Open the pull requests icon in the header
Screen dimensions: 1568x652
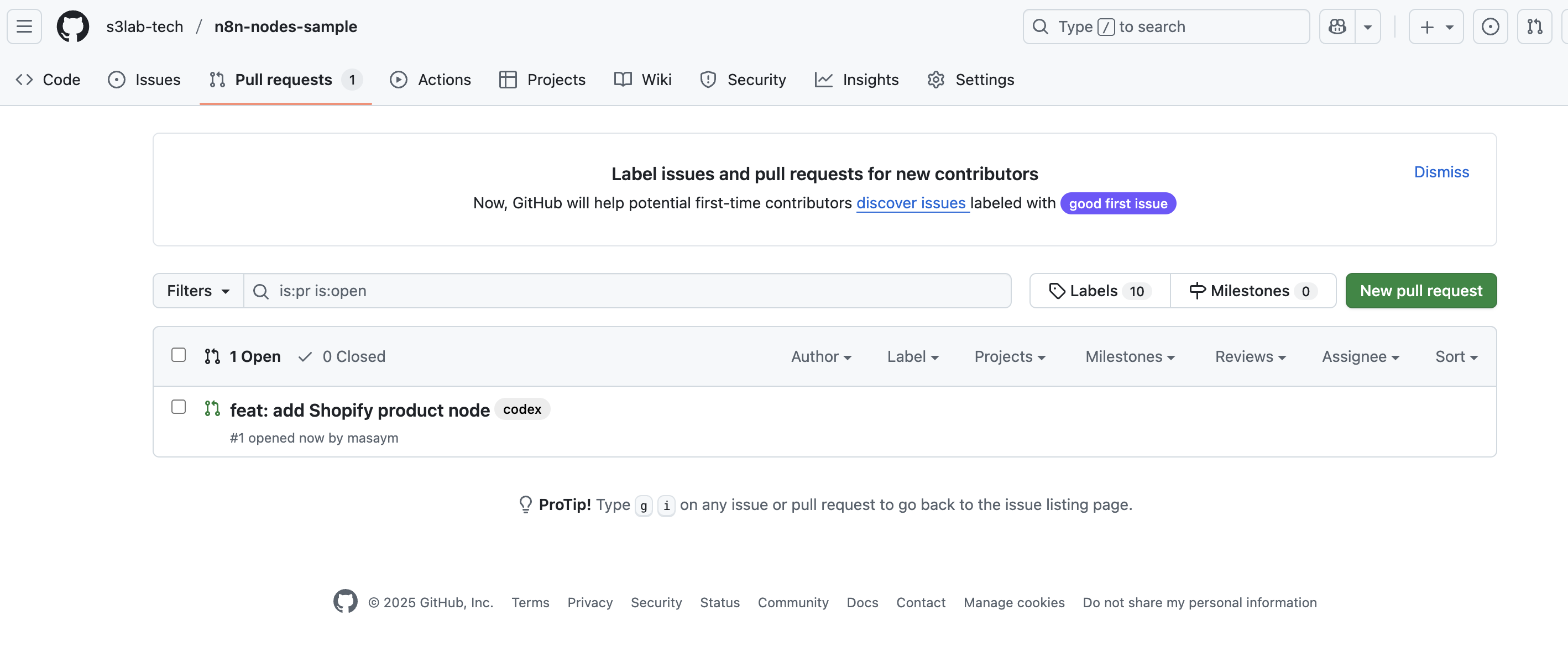pos(1534,27)
